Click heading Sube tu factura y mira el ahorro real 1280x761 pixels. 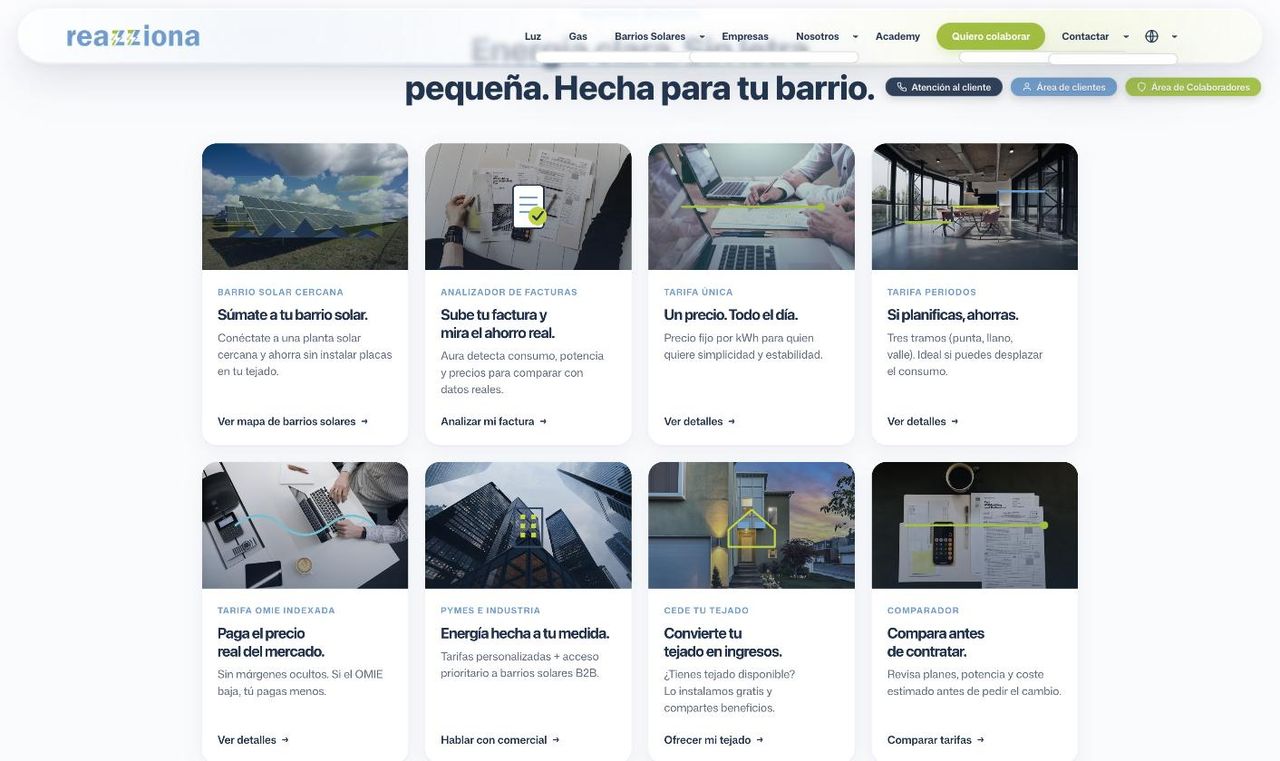(x=497, y=323)
